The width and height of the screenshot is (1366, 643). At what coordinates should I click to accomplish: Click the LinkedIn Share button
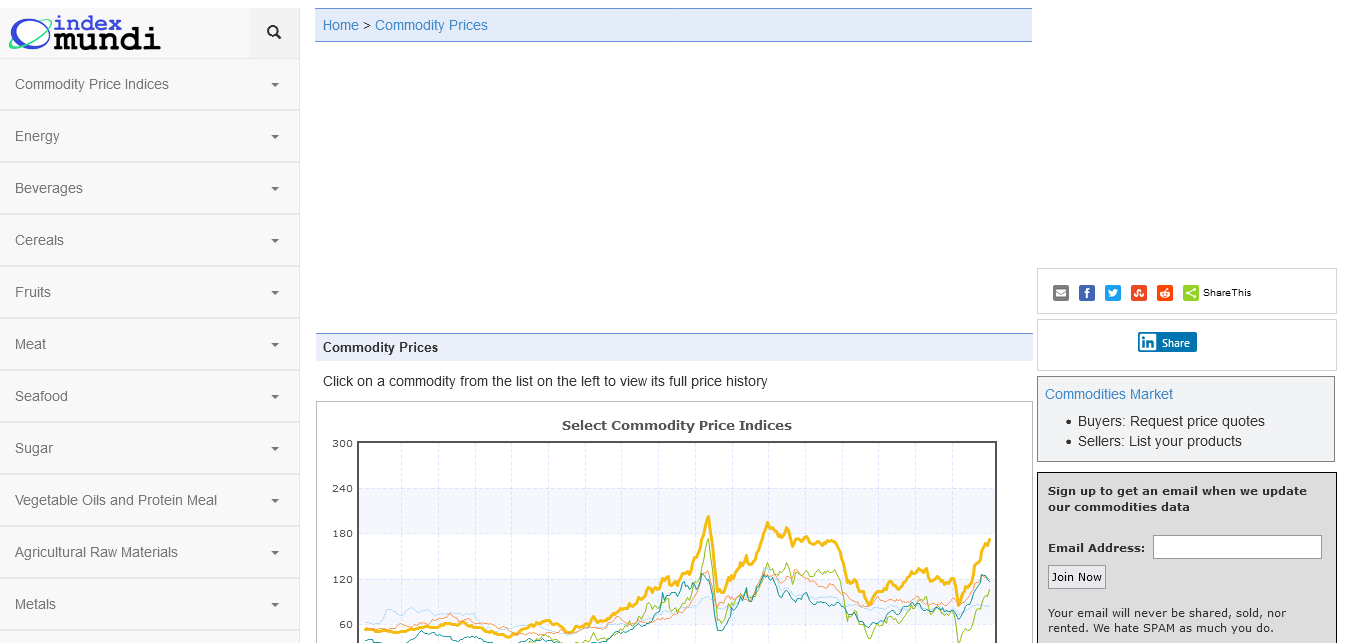pos(1167,342)
